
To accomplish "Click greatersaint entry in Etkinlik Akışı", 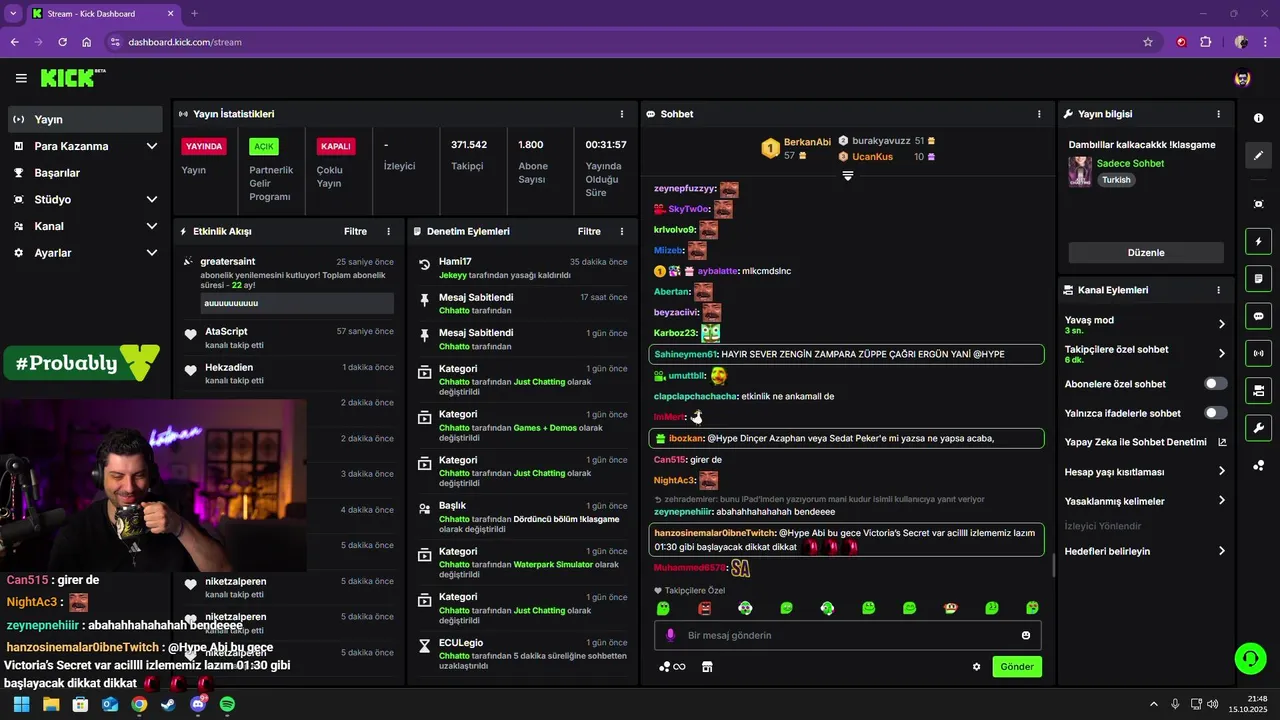I will [288, 283].
